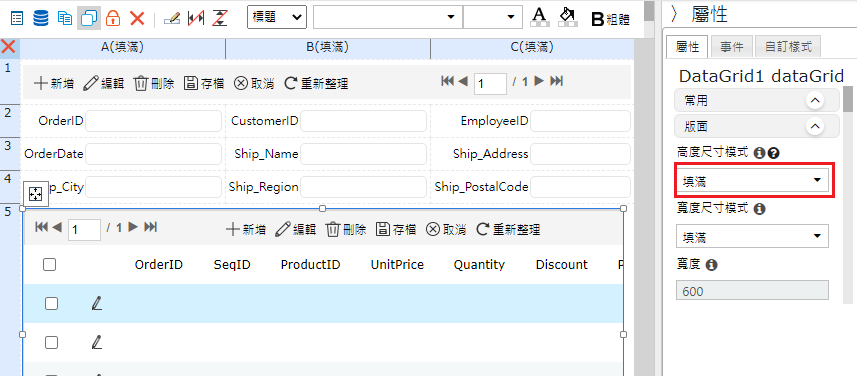Viewport: 857px width, 376px height.
Task: Click the move handle icon on DataGrid
Action: pyautogui.click(x=36, y=194)
